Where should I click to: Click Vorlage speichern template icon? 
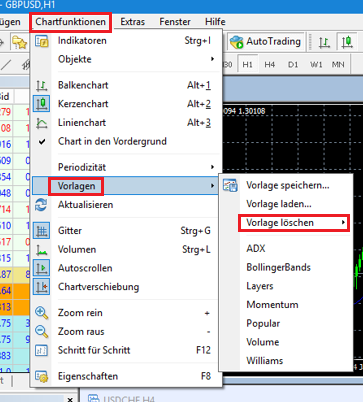pyautogui.click(x=230, y=186)
